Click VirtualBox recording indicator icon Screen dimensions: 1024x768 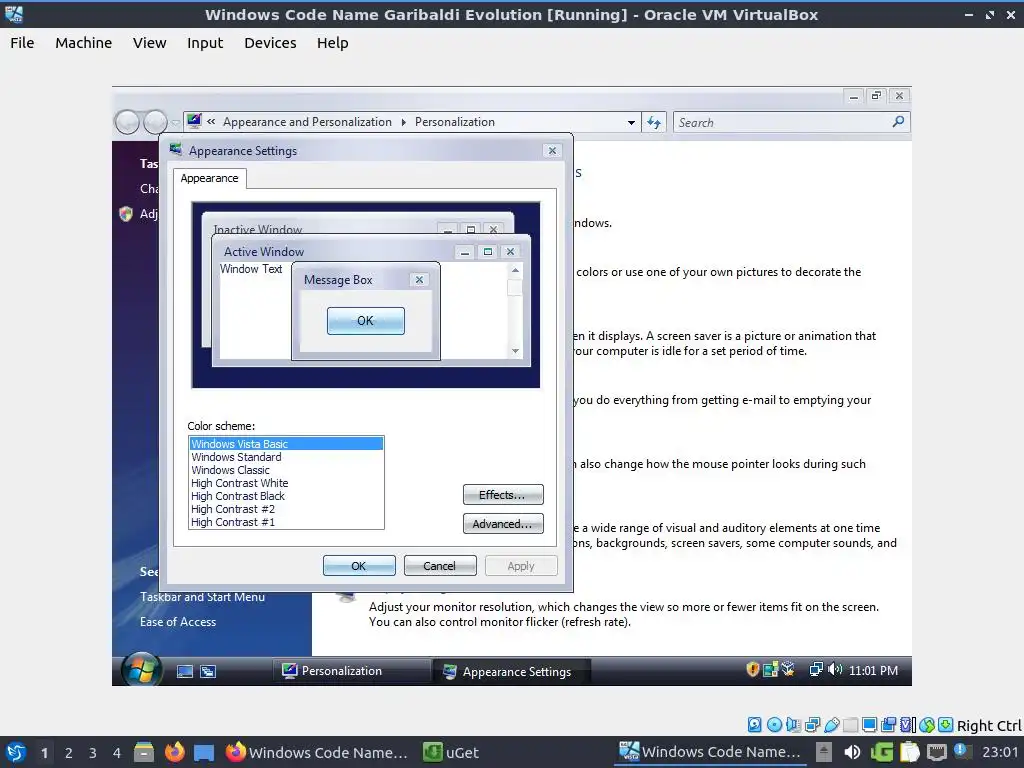[x=888, y=724]
